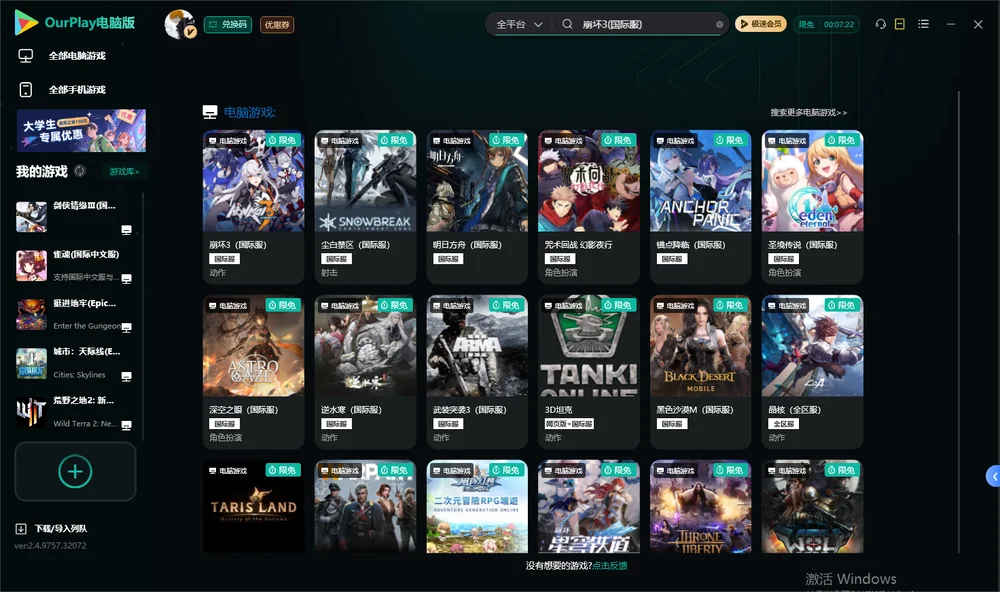Click the 点击反馈 feedback link

click(x=610, y=566)
